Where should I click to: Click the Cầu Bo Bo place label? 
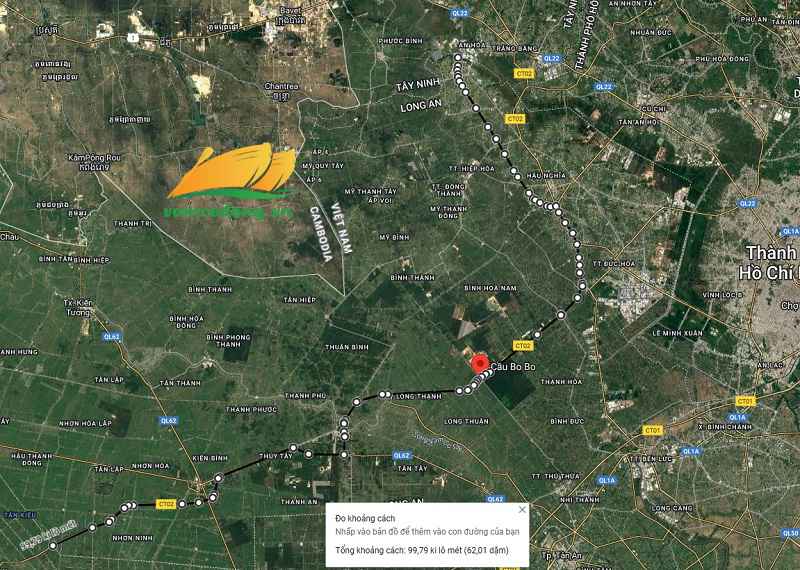coord(511,367)
